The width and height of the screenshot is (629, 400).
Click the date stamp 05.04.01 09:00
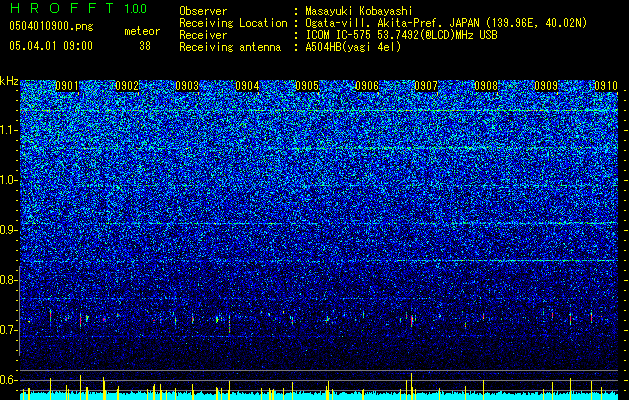coord(51,46)
